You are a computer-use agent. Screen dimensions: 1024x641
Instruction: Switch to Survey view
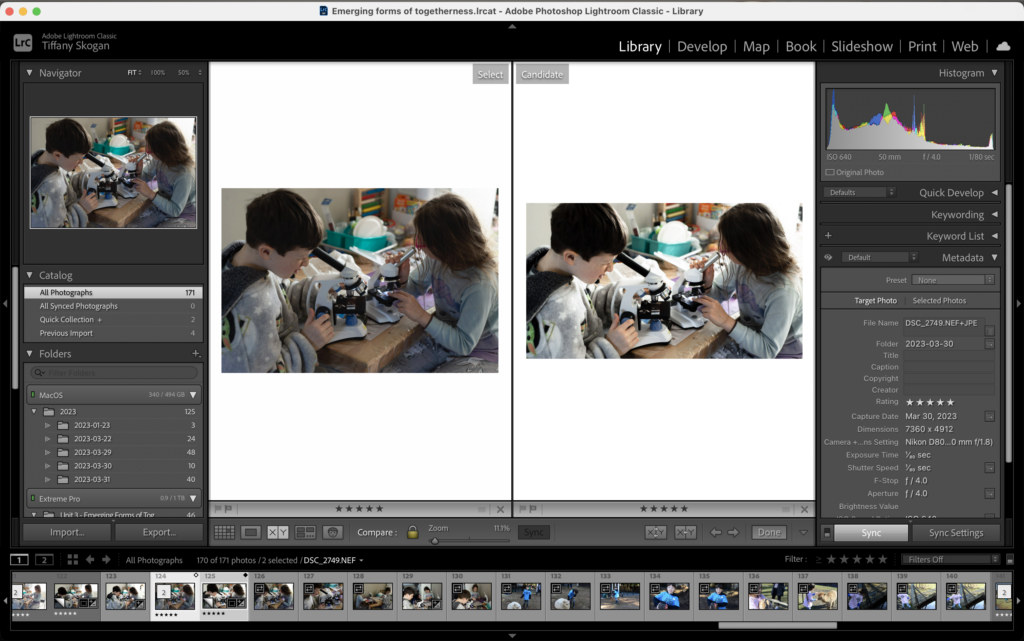pos(305,533)
